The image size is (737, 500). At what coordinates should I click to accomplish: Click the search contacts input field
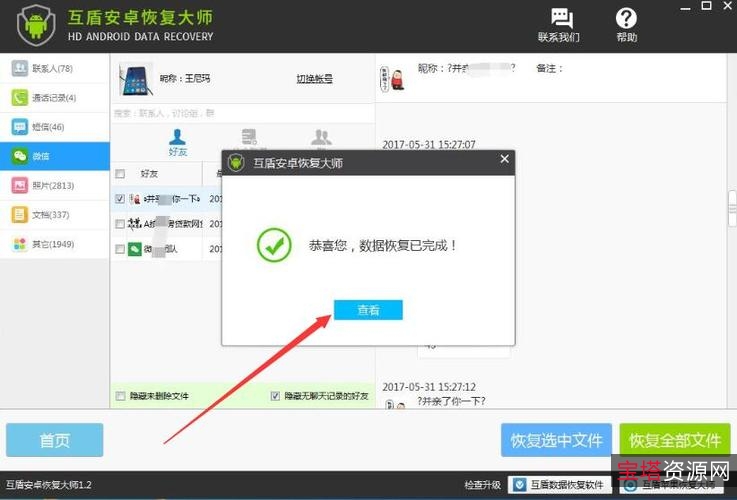tap(243, 113)
